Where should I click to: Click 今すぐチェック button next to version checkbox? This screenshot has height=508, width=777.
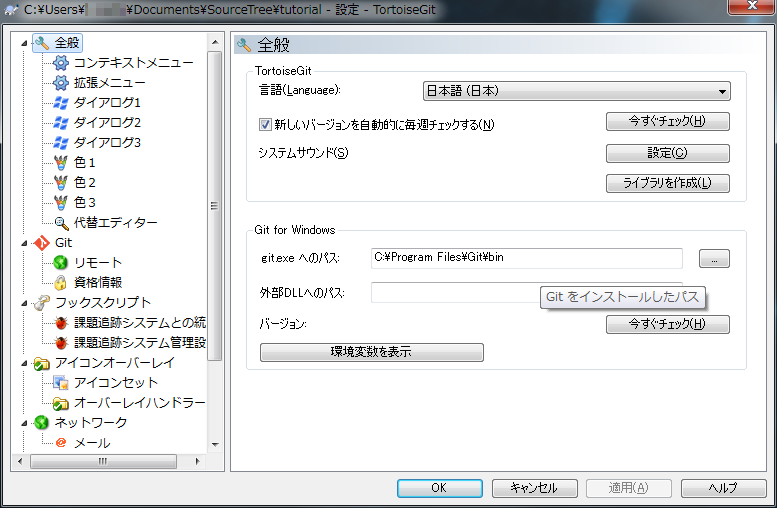(x=667, y=121)
